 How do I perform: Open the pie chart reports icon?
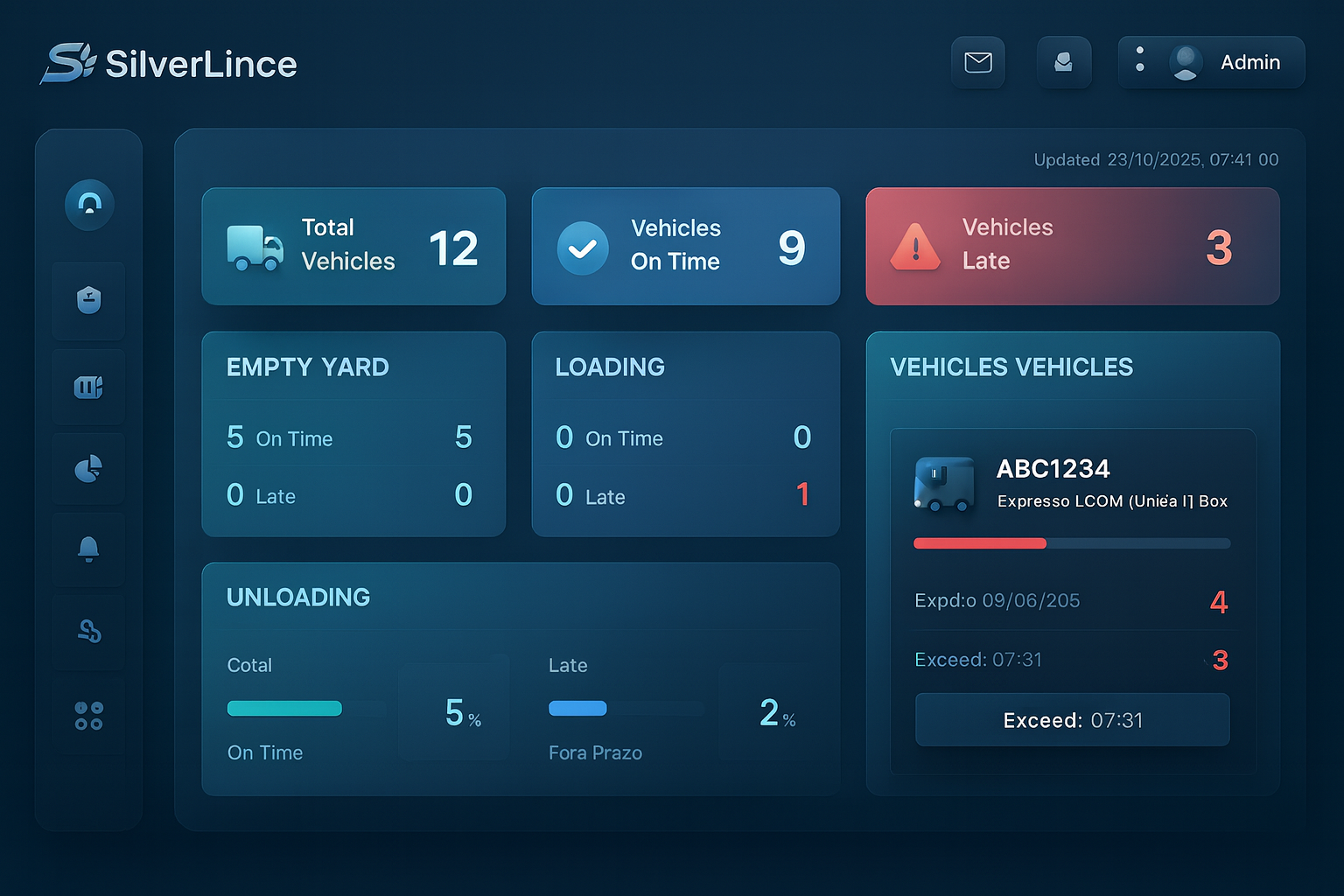[x=89, y=469]
